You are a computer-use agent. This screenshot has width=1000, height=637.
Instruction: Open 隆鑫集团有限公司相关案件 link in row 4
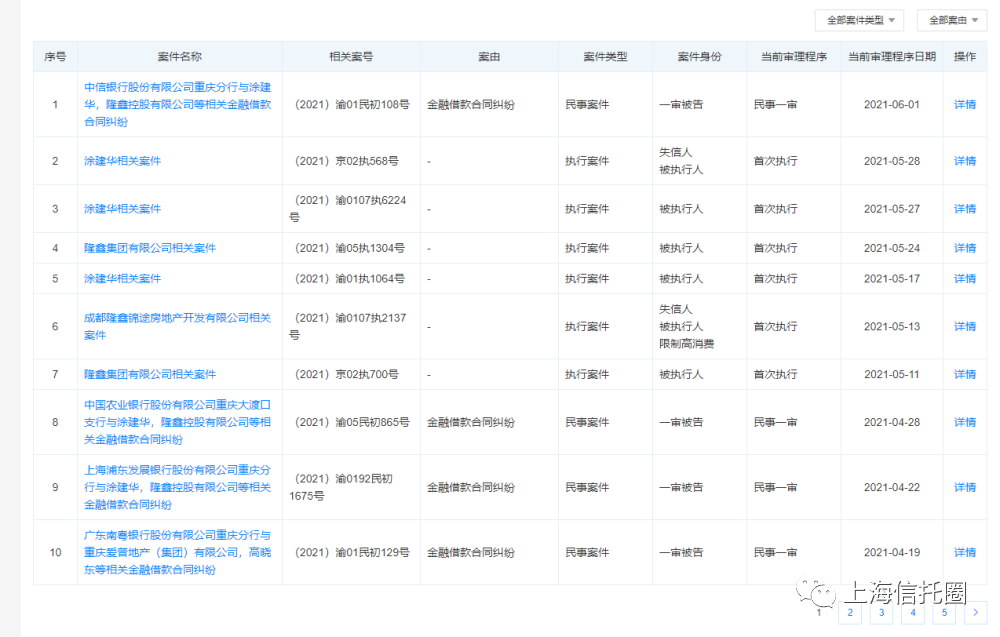pyautogui.click(x=150, y=247)
